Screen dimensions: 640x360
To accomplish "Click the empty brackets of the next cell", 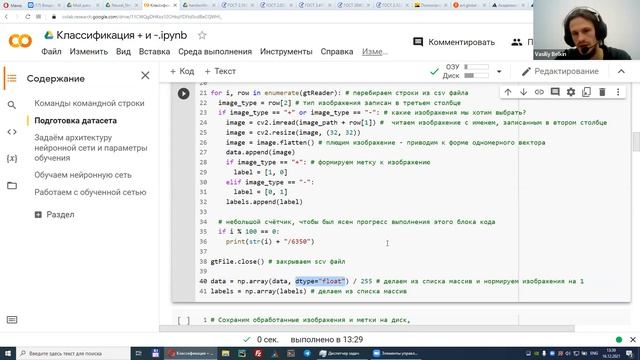I will click(x=184, y=320).
